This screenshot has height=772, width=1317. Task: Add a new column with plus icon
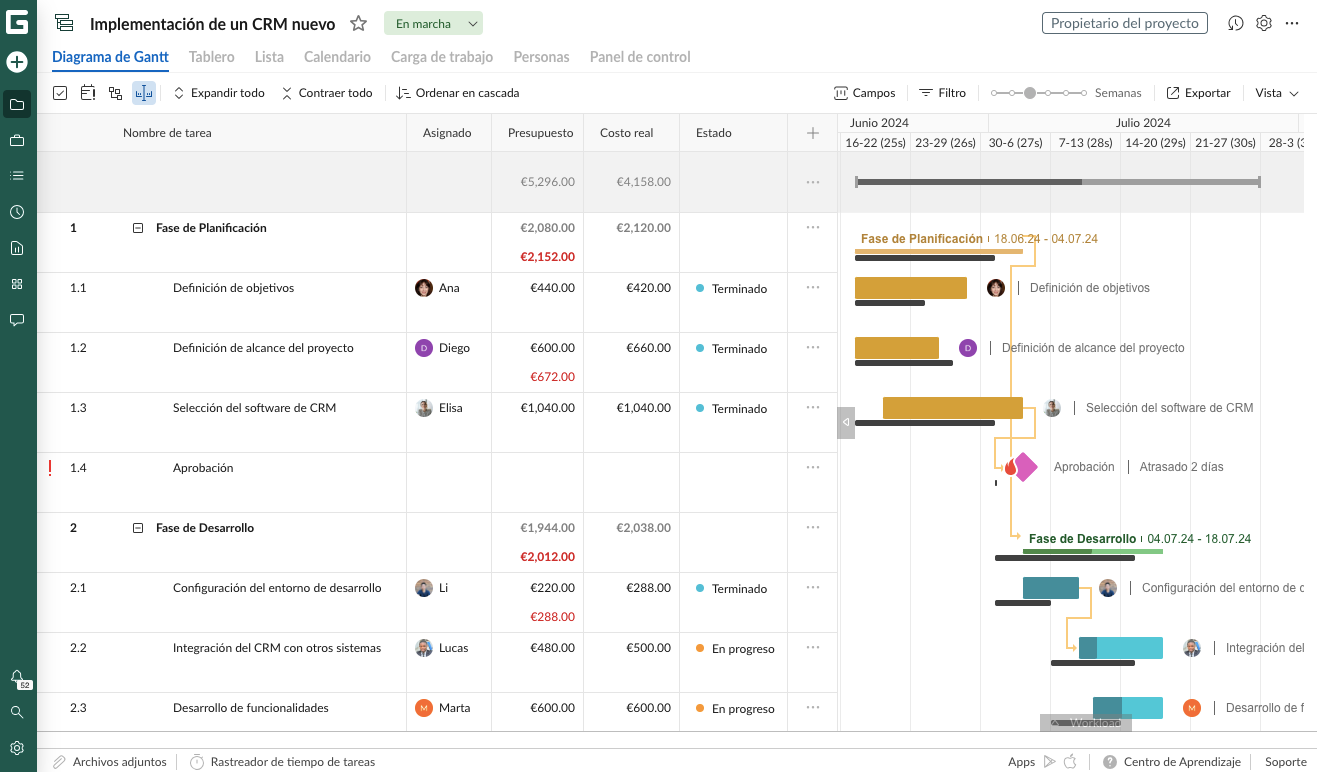tap(813, 133)
